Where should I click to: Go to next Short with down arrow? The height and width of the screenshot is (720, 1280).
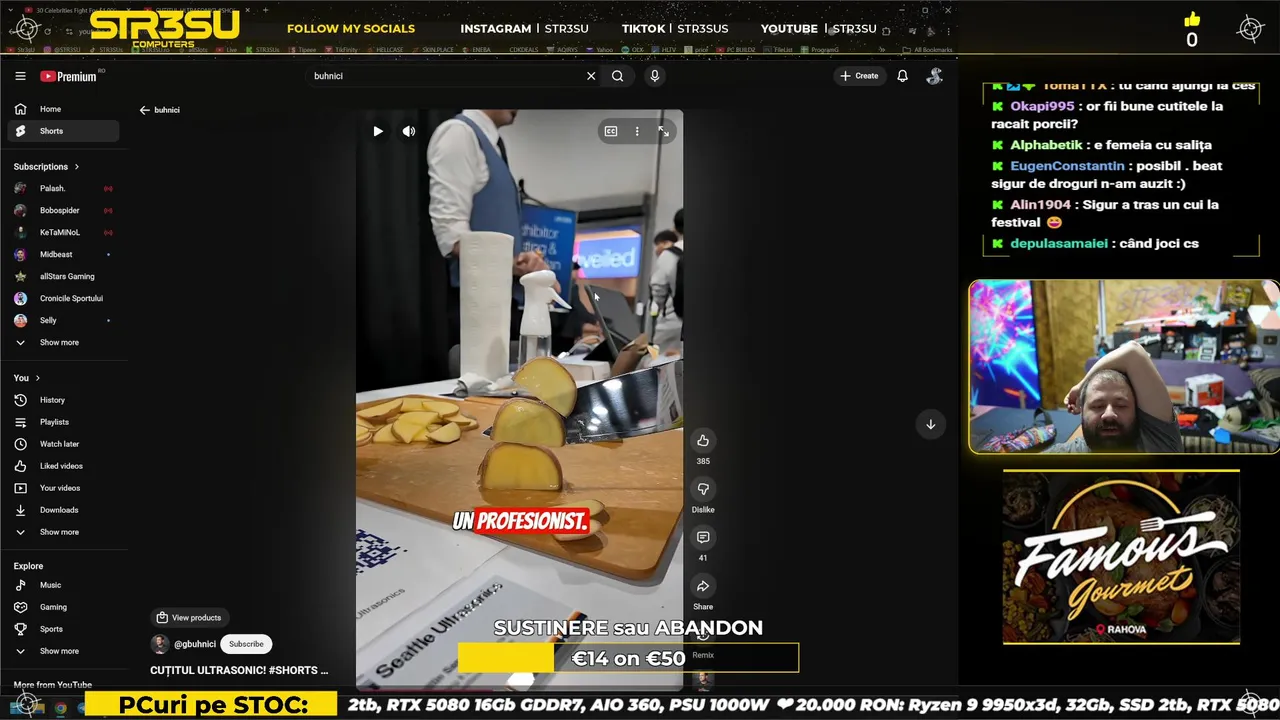pos(930,424)
